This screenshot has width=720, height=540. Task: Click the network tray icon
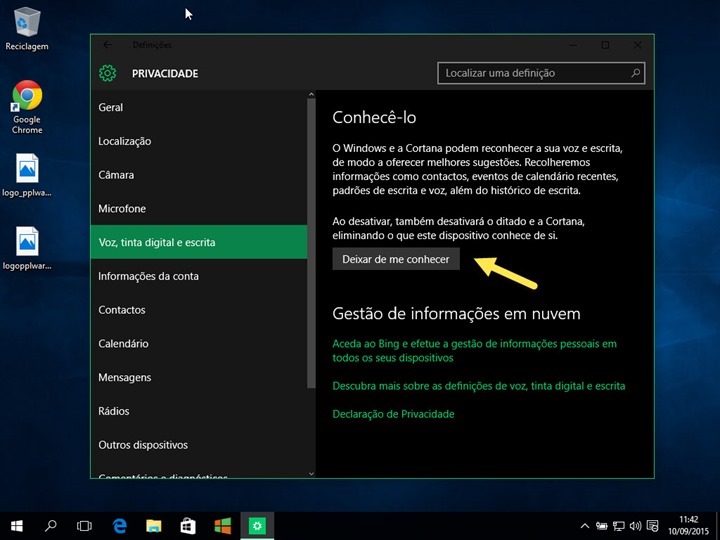coord(619,526)
